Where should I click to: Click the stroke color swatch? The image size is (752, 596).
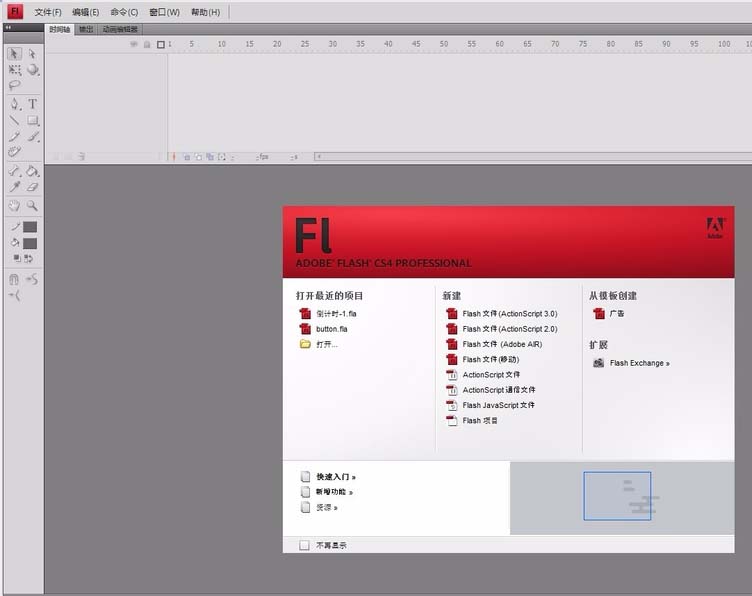pyautogui.click(x=30, y=227)
